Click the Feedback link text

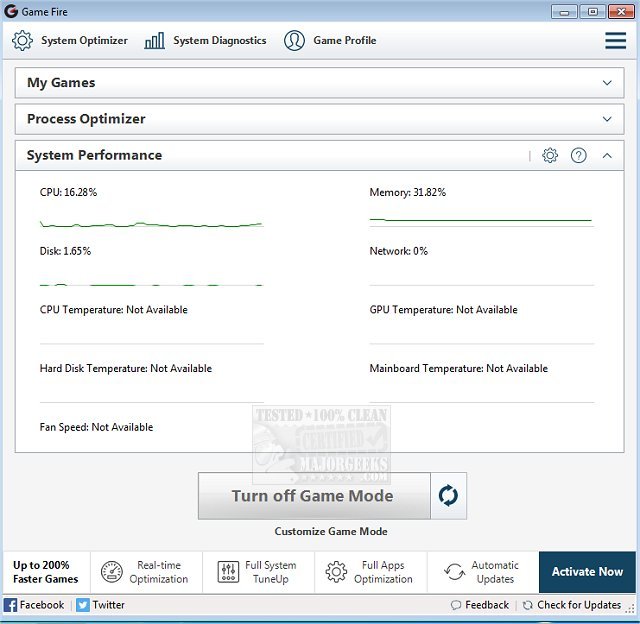(487, 605)
